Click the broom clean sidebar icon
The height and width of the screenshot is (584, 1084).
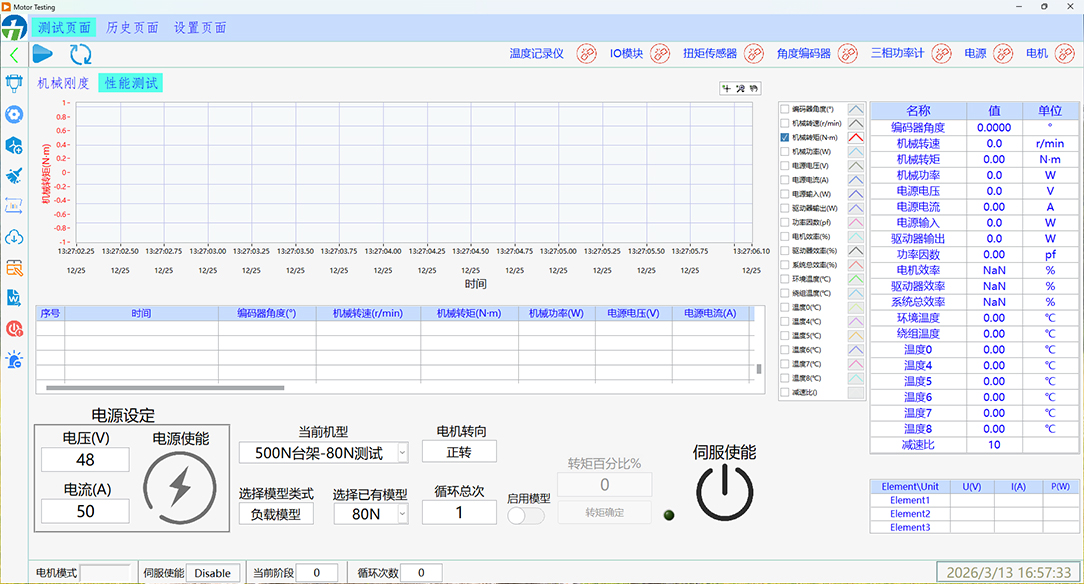(x=14, y=176)
